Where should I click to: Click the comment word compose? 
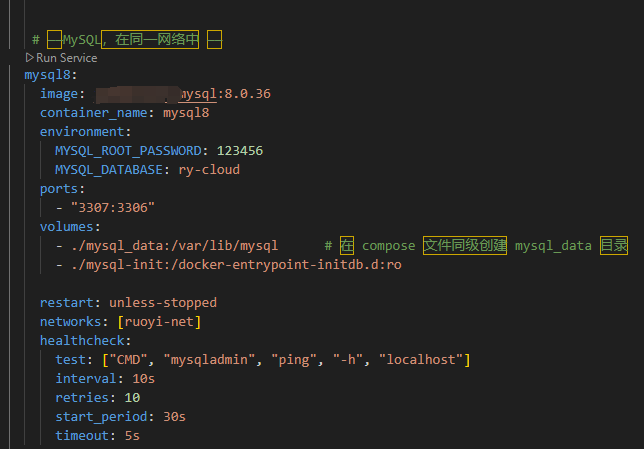(x=389, y=246)
